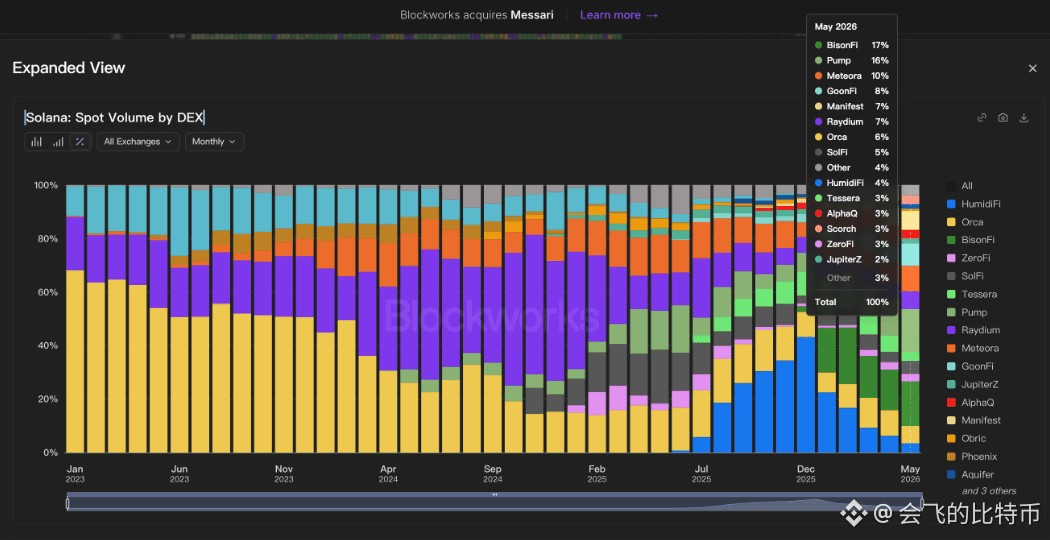Image resolution: width=1050 pixels, height=540 pixels.
Task: Toggle AlphaQ in the chart legend
Action: click(x=970, y=403)
